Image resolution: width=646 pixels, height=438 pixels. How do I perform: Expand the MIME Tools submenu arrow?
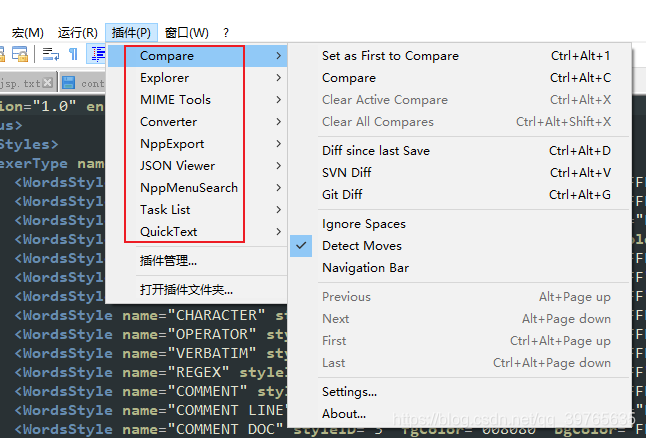coord(279,100)
